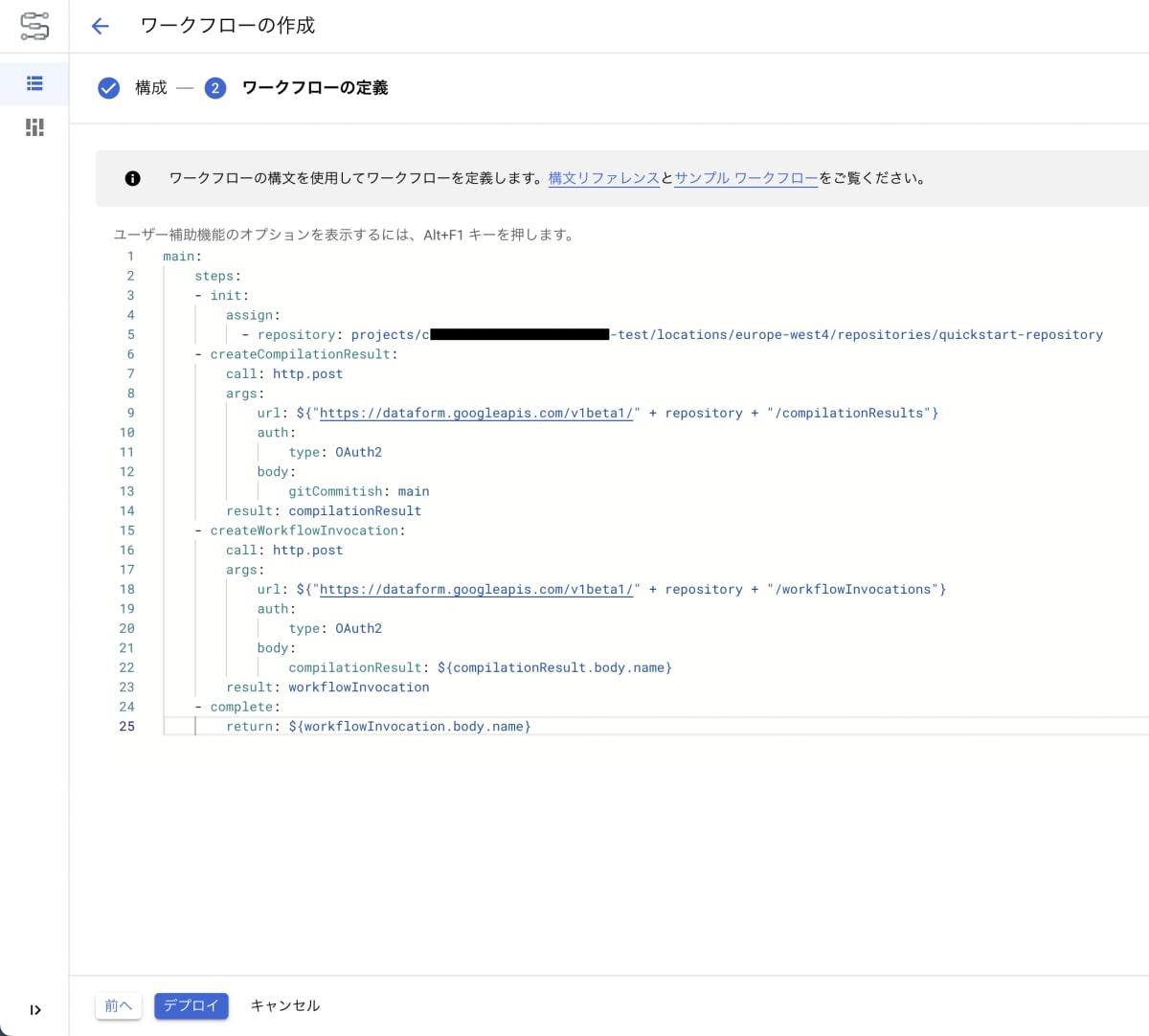1149x1036 pixels.
Task: Open workflowInvocations dataform URL on line 18
Action: coord(476,589)
